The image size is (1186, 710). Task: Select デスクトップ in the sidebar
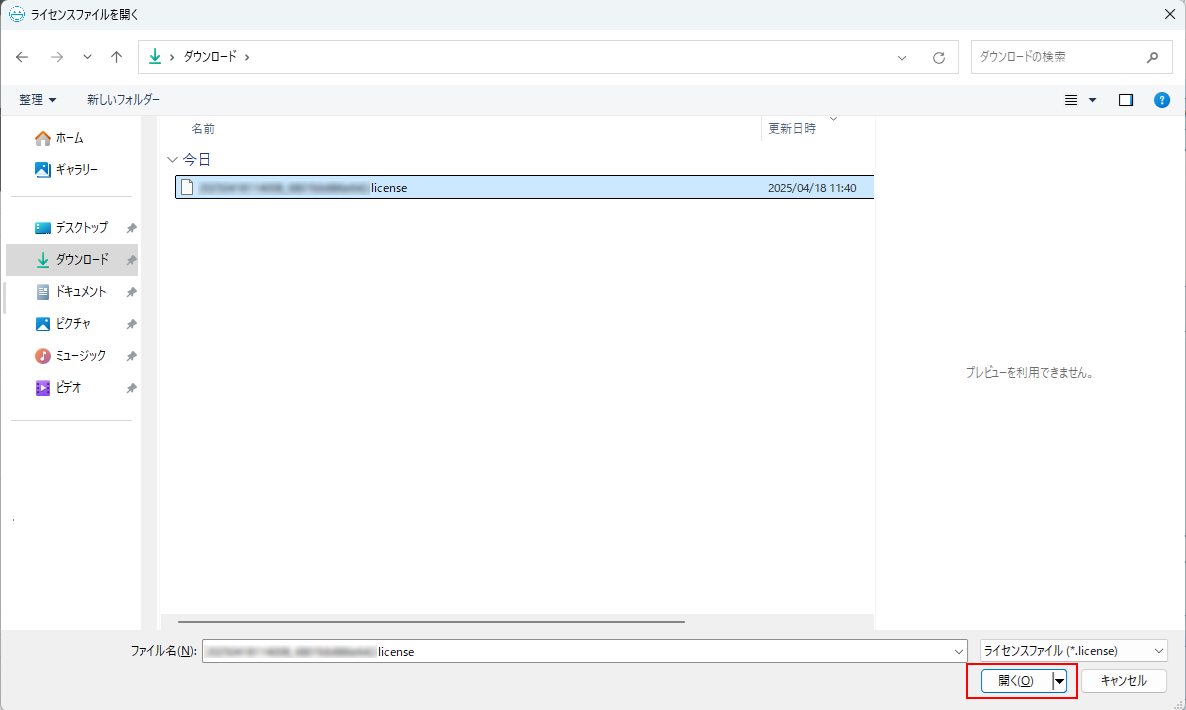pos(81,228)
